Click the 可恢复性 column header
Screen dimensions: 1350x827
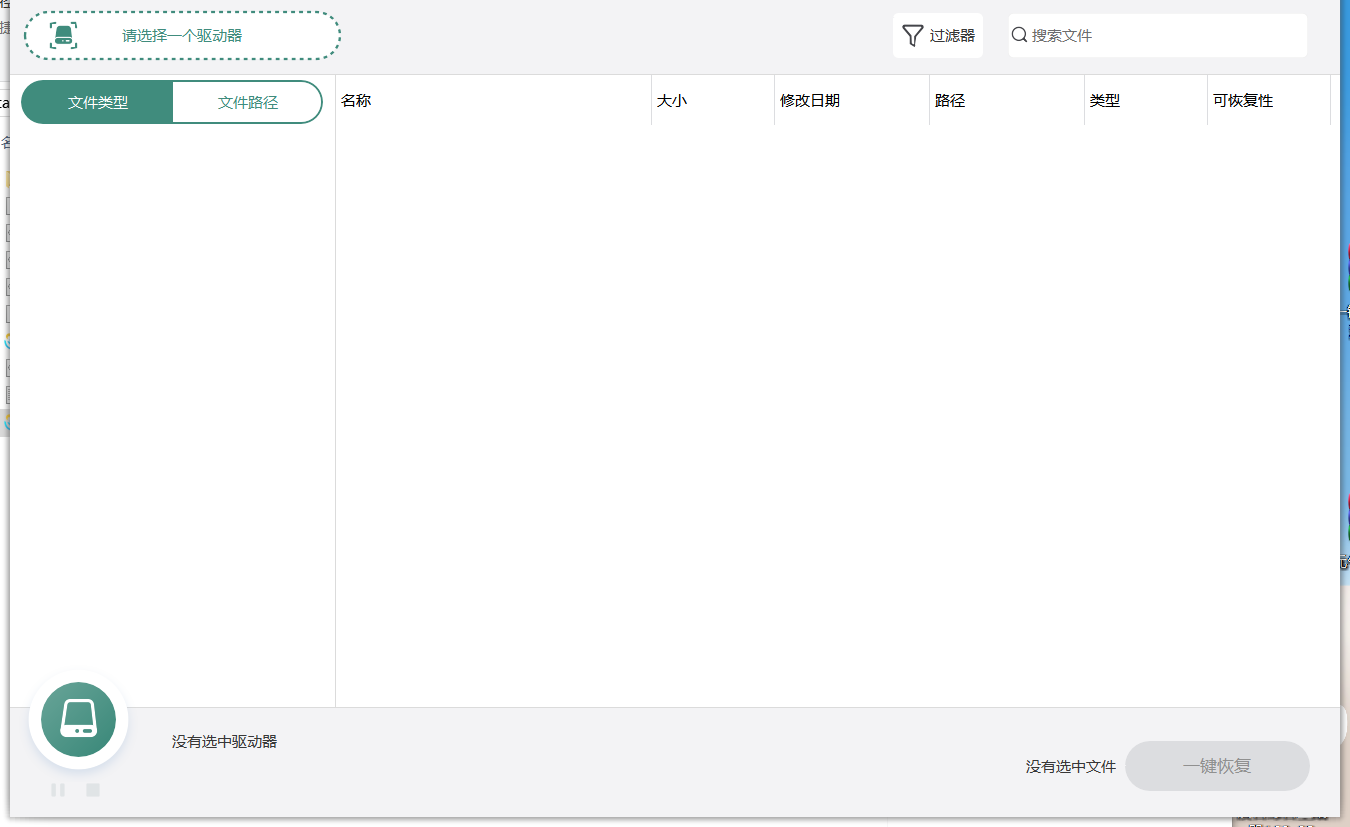[x=1243, y=100]
